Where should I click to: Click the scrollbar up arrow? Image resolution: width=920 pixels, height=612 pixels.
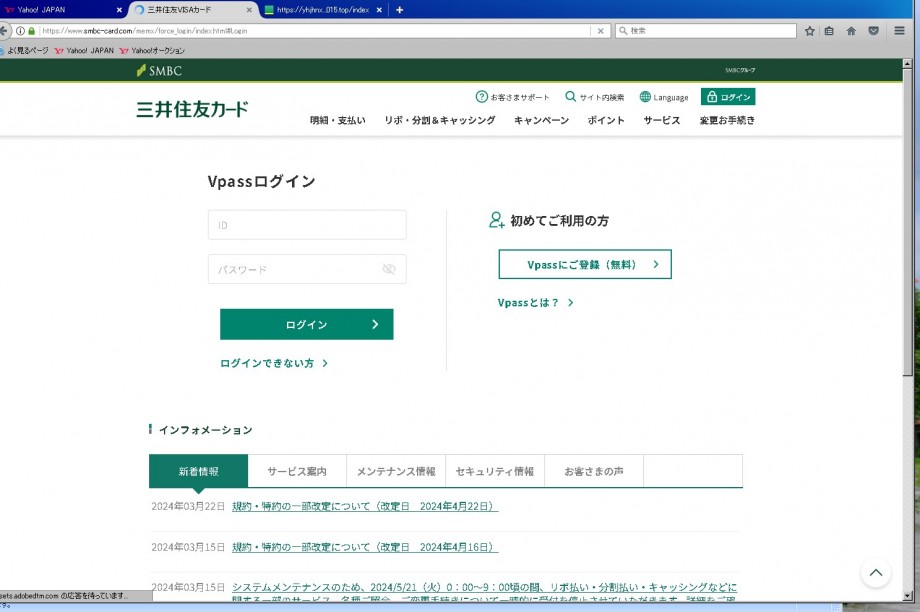908,63
